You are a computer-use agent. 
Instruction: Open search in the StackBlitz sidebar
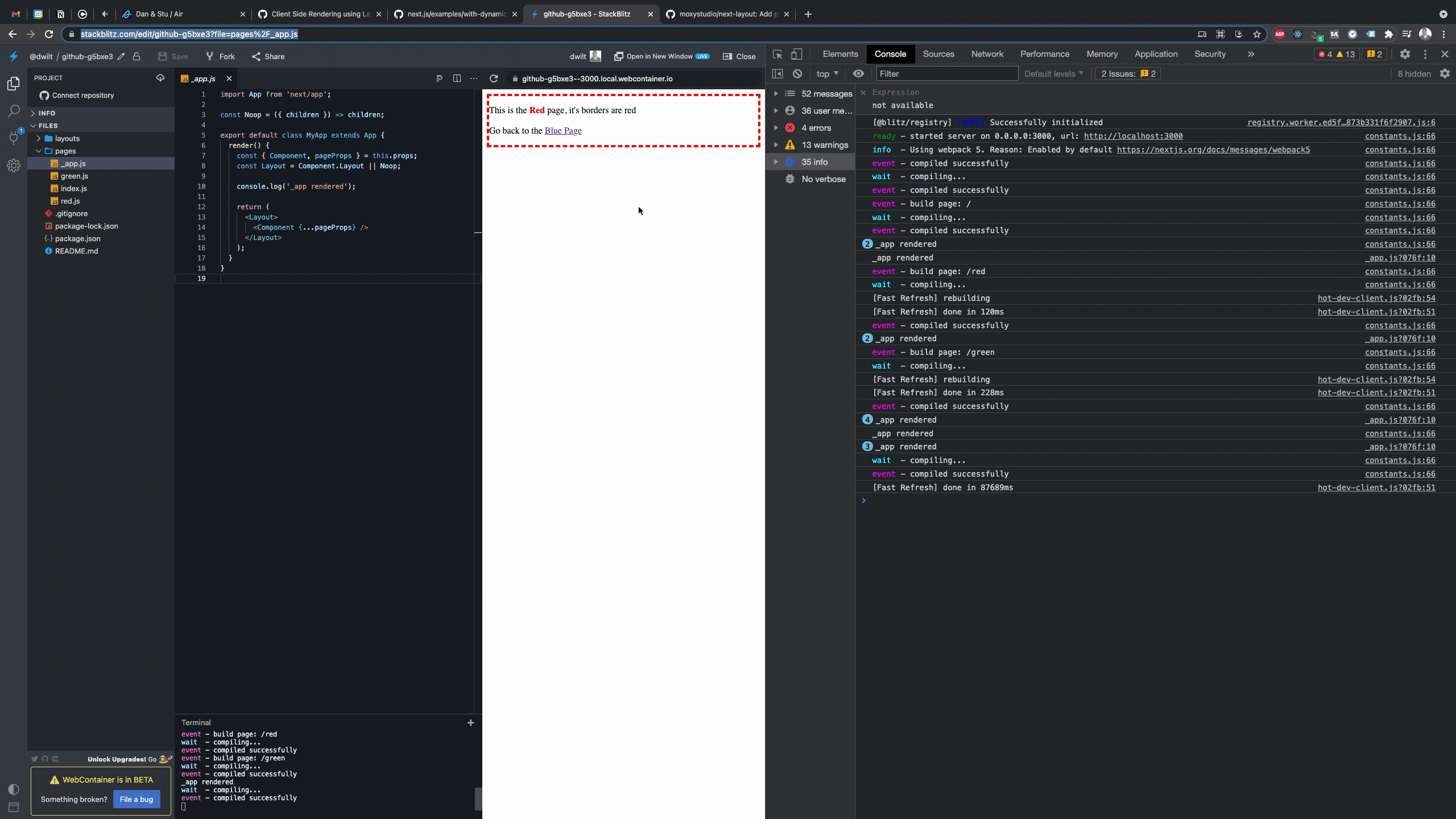(x=13, y=111)
